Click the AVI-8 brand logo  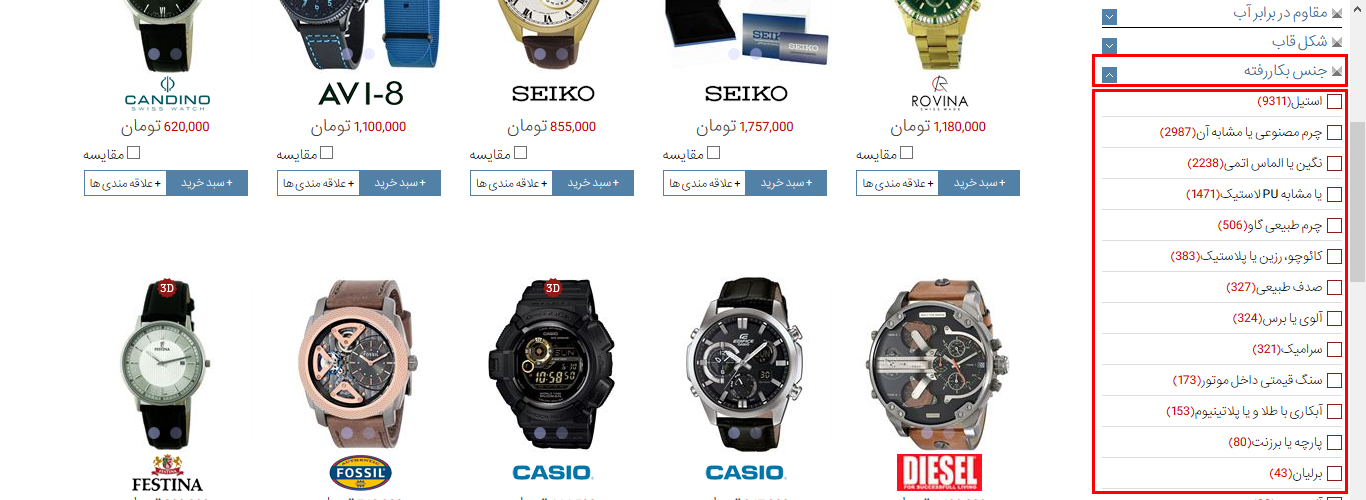tap(360, 94)
